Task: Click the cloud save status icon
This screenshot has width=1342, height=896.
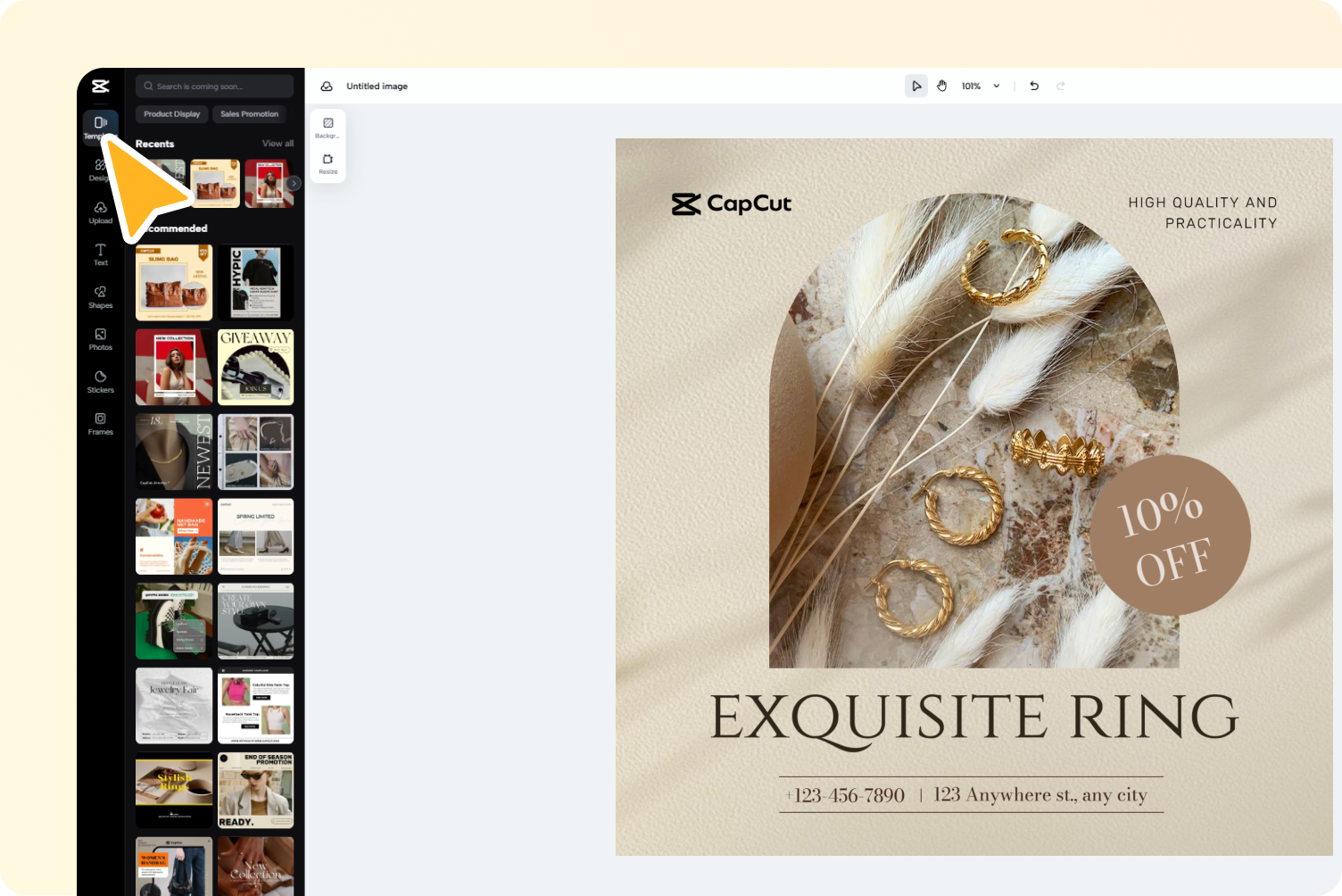Action: [327, 87]
